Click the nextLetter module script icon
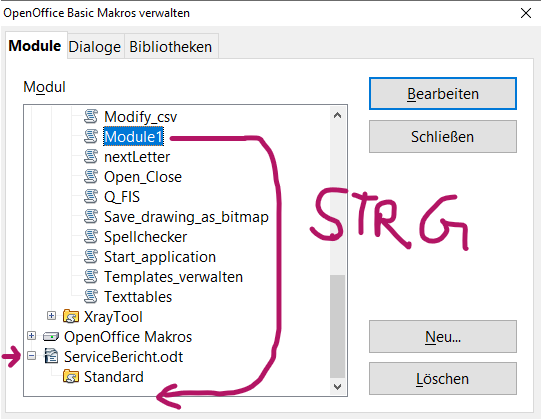 click(x=91, y=156)
